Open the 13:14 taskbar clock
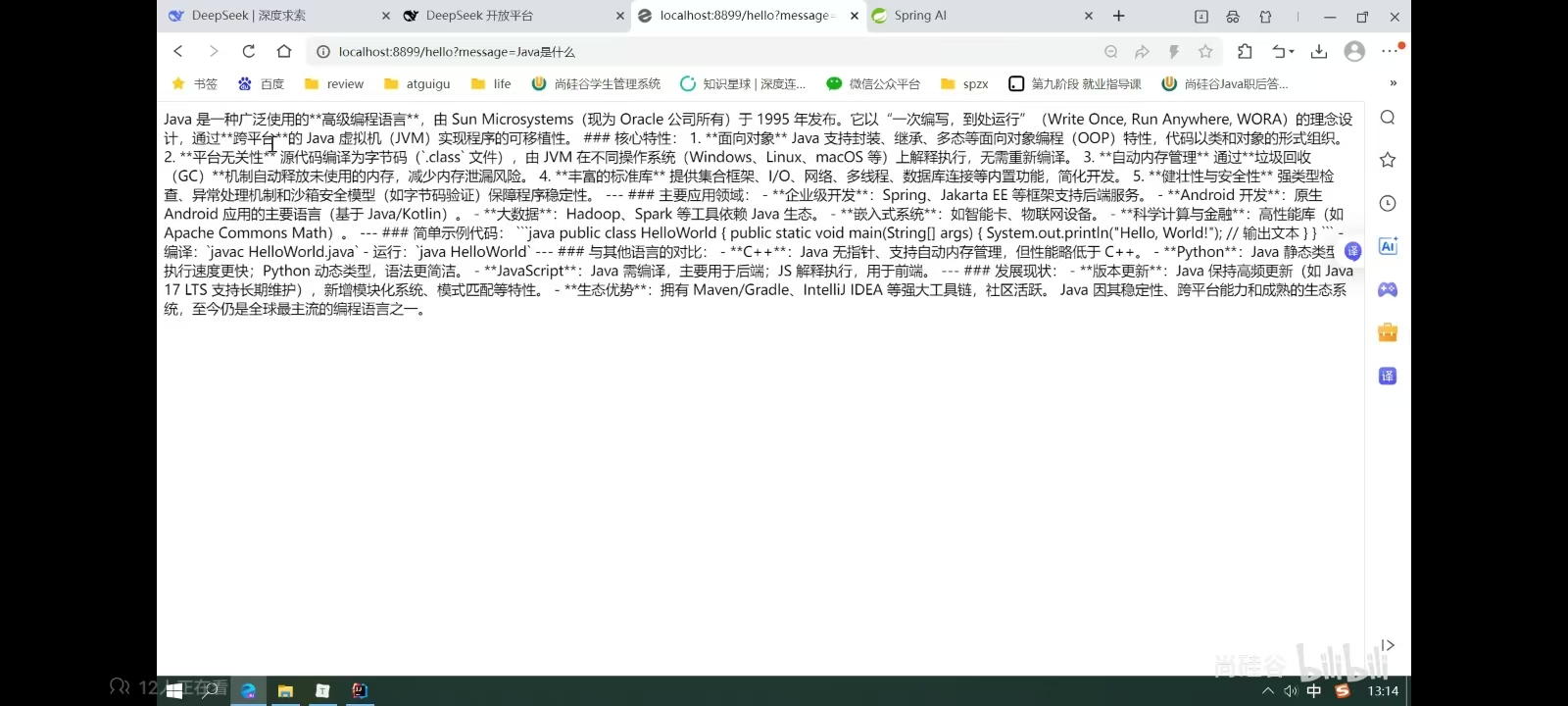The height and width of the screenshot is (706, 1568). 1383,691
